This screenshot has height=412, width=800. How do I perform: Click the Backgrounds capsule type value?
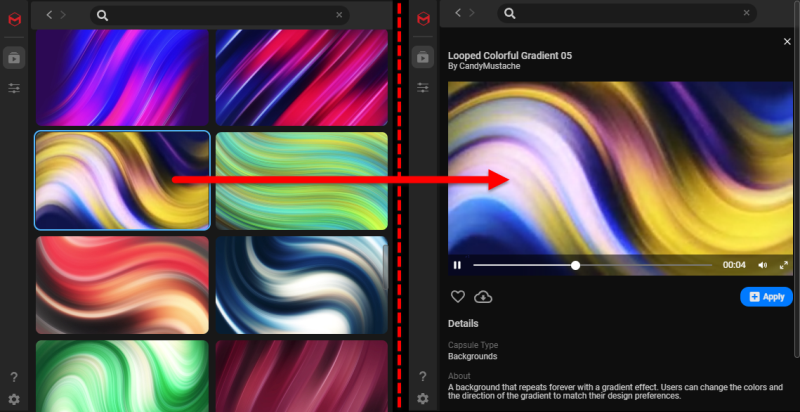click(x=472, y=356)
